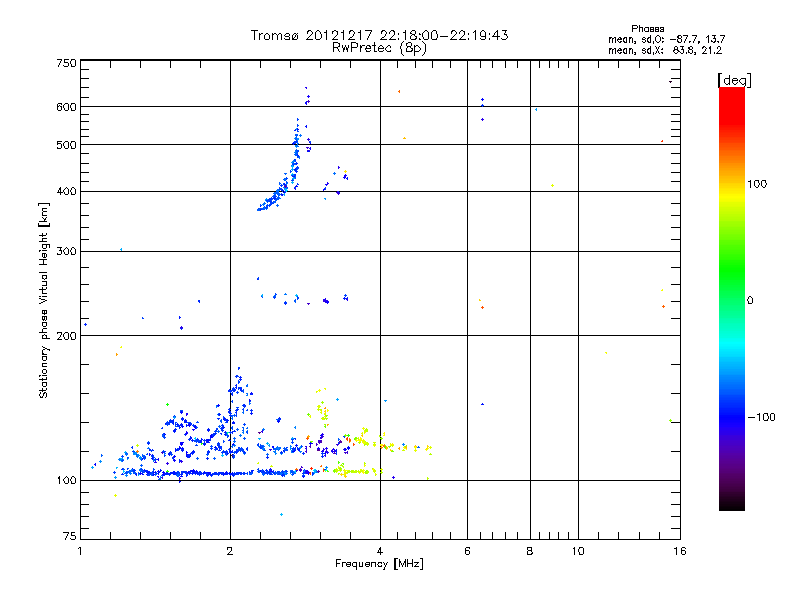Click the 'Stationary phase Virtual Height [km]' axis title
Screen dimensions: 800x600
[44, 301]
